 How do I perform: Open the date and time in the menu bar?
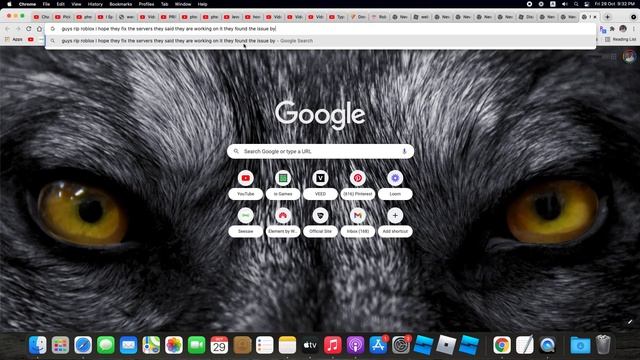(614, 4)
